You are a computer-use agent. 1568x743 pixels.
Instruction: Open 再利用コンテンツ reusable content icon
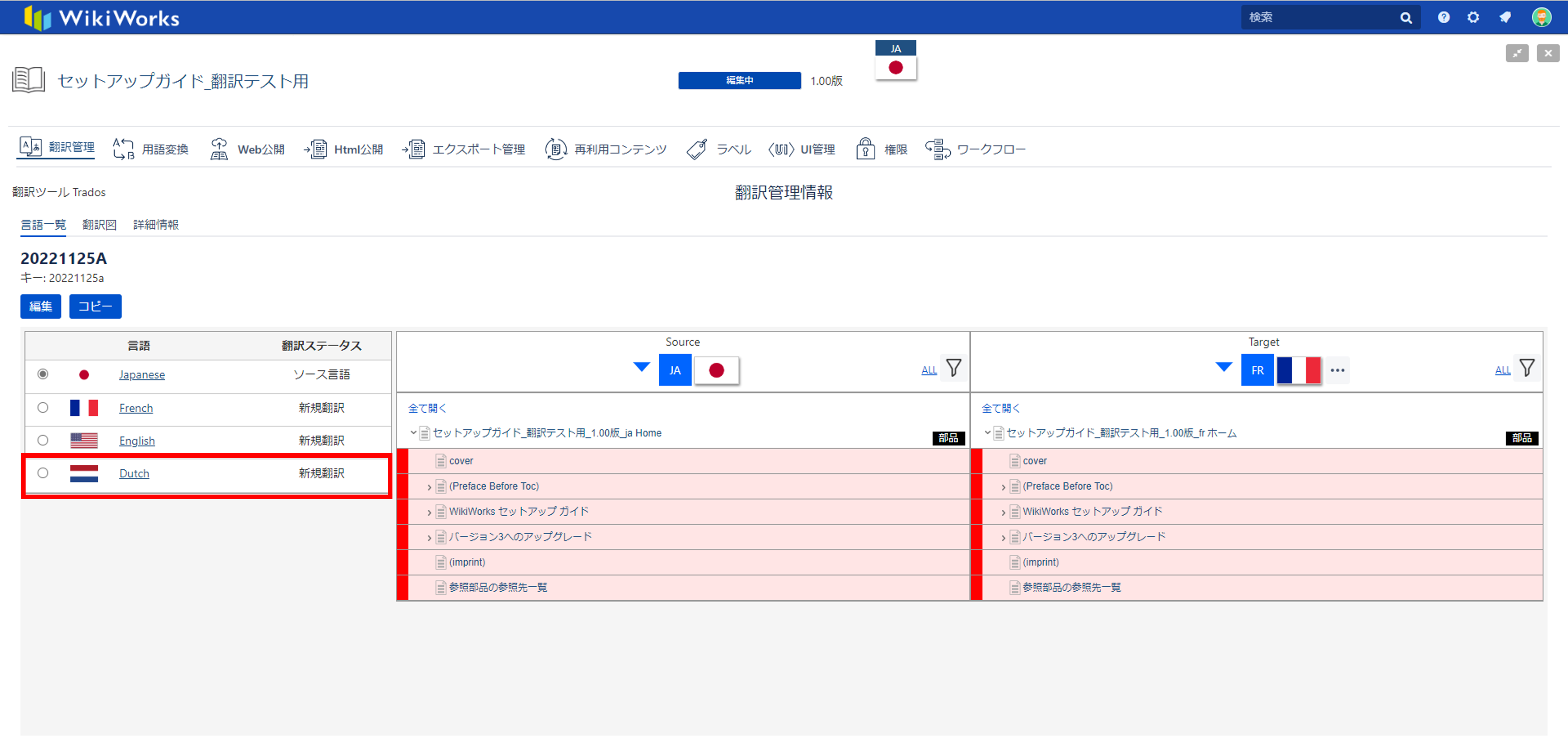[x=555, y=149]
